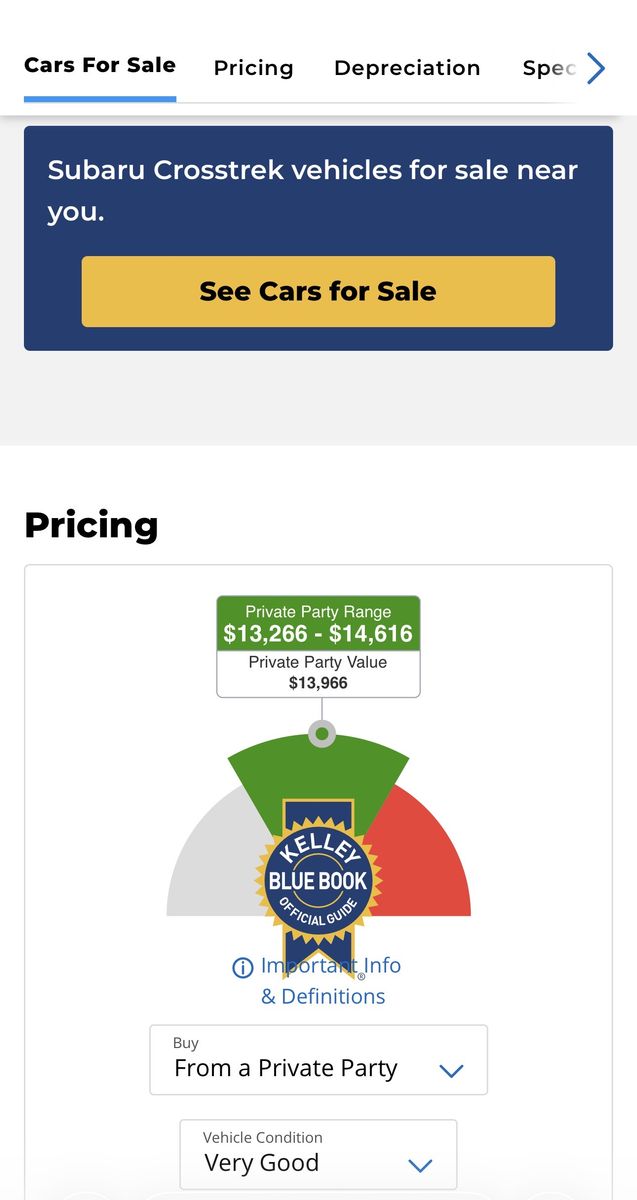
Task: Select the partially visible Specs tab
Action: click(550, 68)
